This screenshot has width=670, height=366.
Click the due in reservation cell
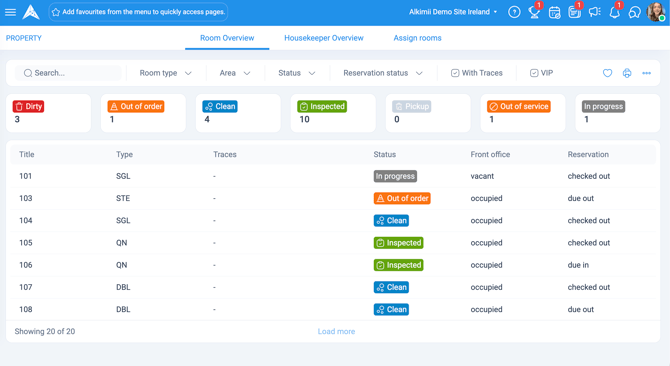tap(578, 265)
